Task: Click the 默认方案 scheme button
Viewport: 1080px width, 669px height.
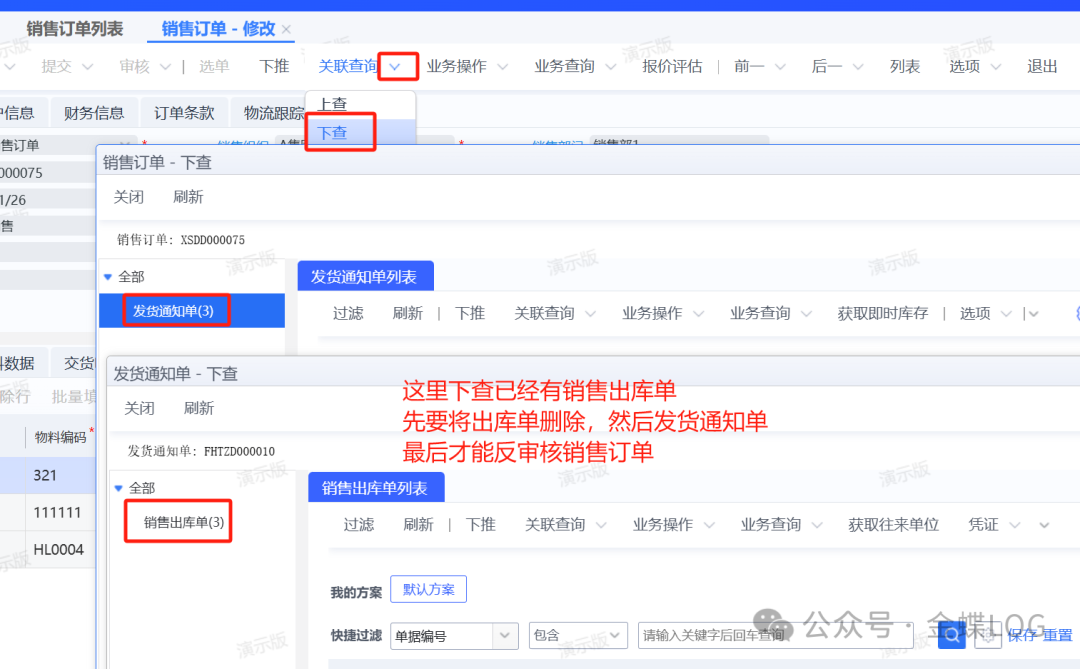Action: [x=428, y=589]
